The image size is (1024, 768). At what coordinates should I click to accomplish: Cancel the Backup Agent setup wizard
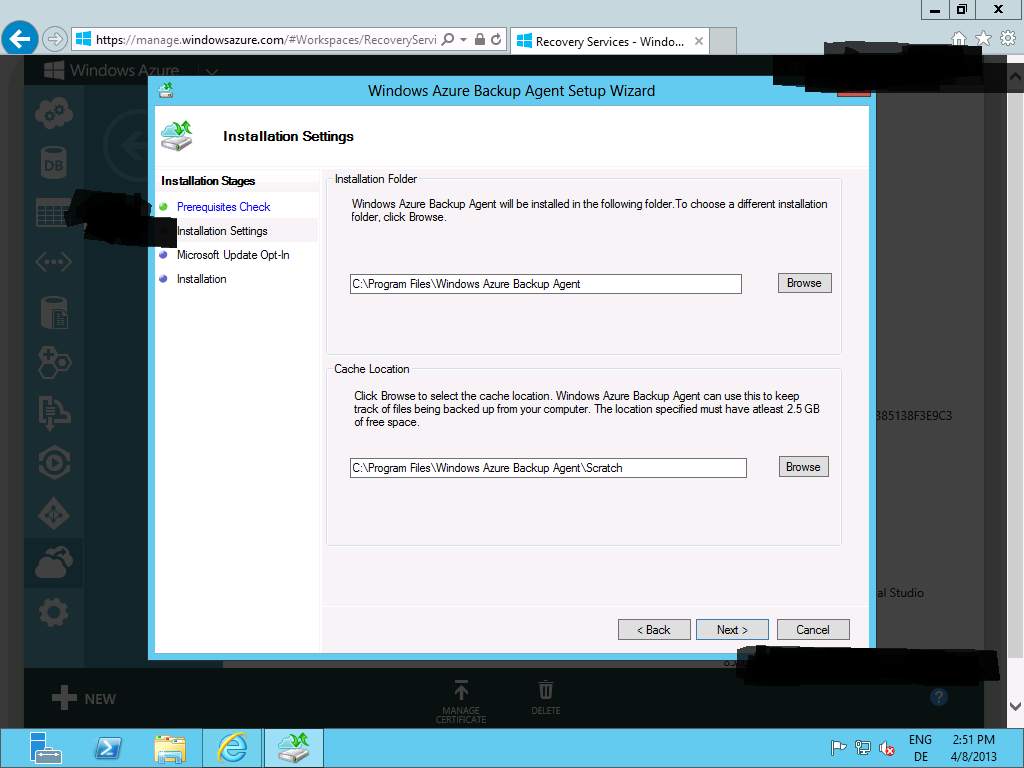pos(813,629)
